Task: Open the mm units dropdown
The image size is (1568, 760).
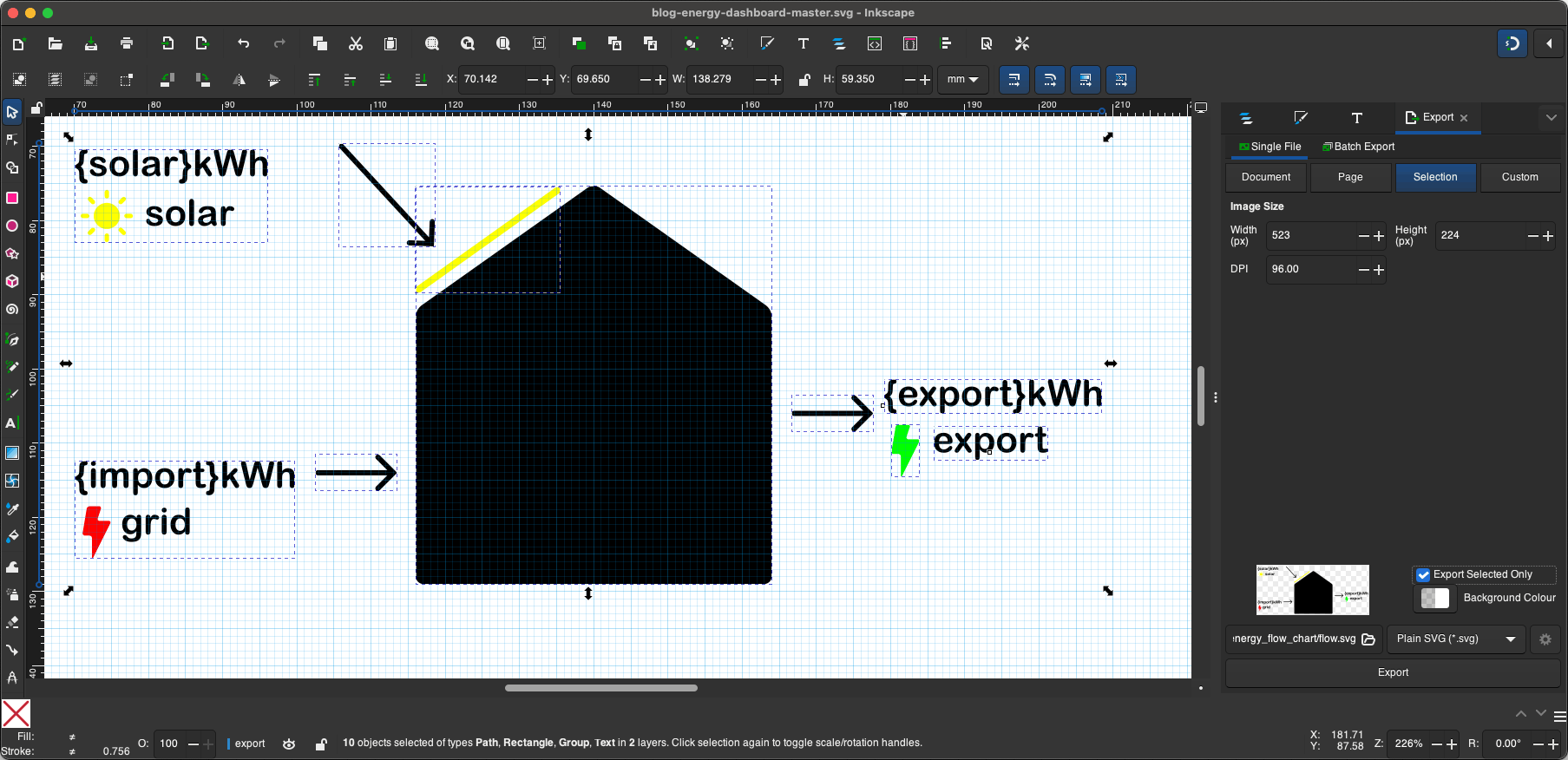Action: coord(963,79)
